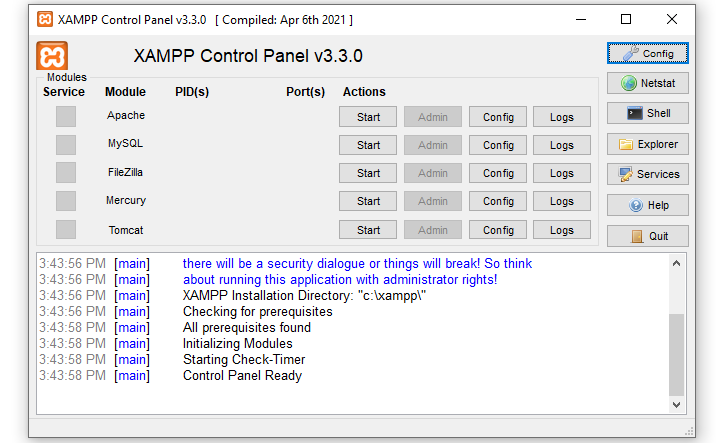Click the FileZilla module name

point(126,172)
